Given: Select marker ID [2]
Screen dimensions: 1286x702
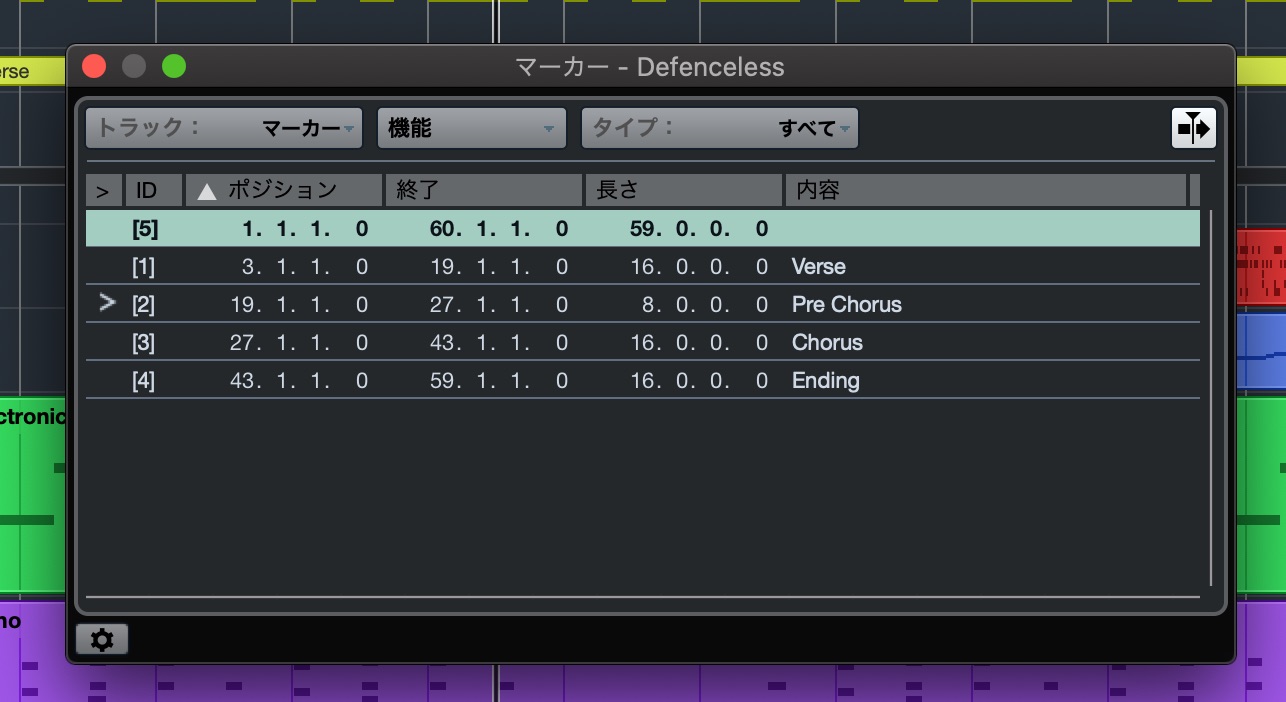Looking at the screenshot, I should pos(144,305).
